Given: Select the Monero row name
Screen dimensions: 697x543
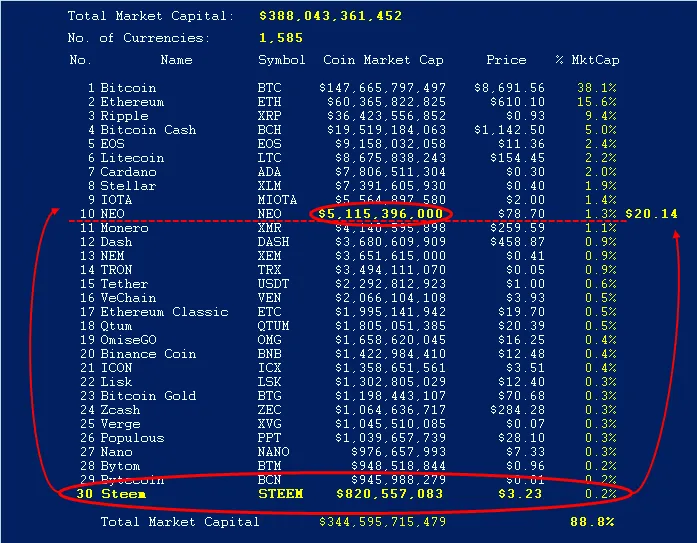Looking at the screenshot, I should click(x=124, y=228).
